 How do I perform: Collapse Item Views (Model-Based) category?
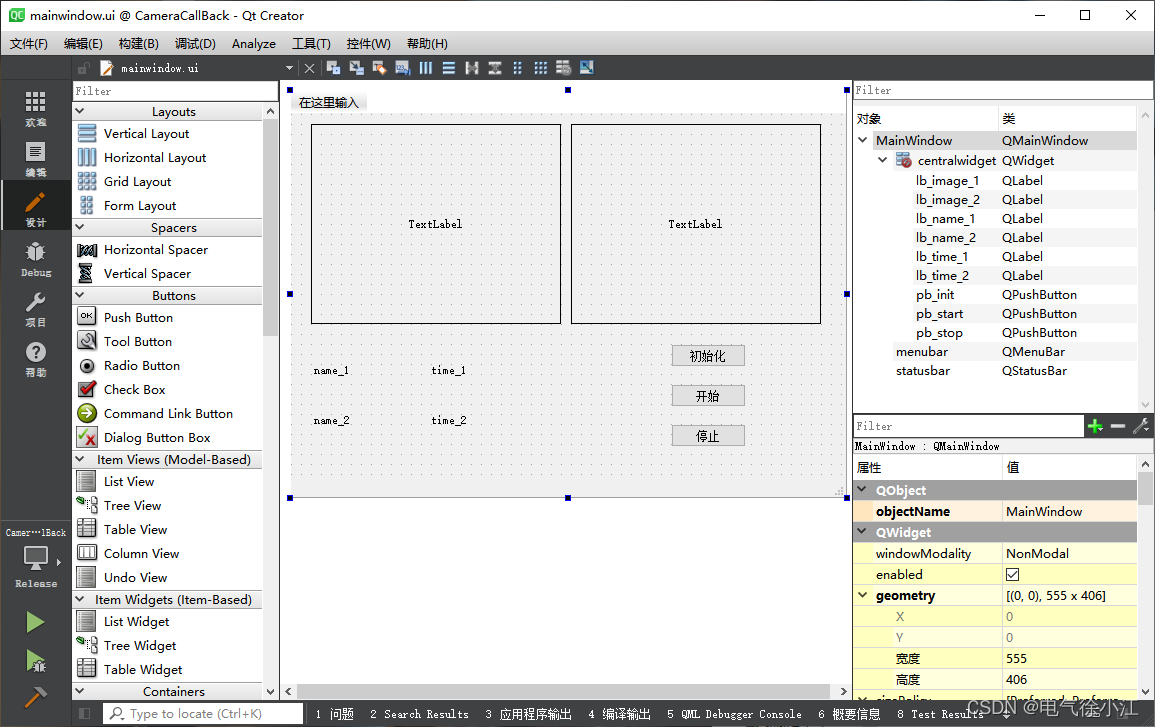pos(80,459)
